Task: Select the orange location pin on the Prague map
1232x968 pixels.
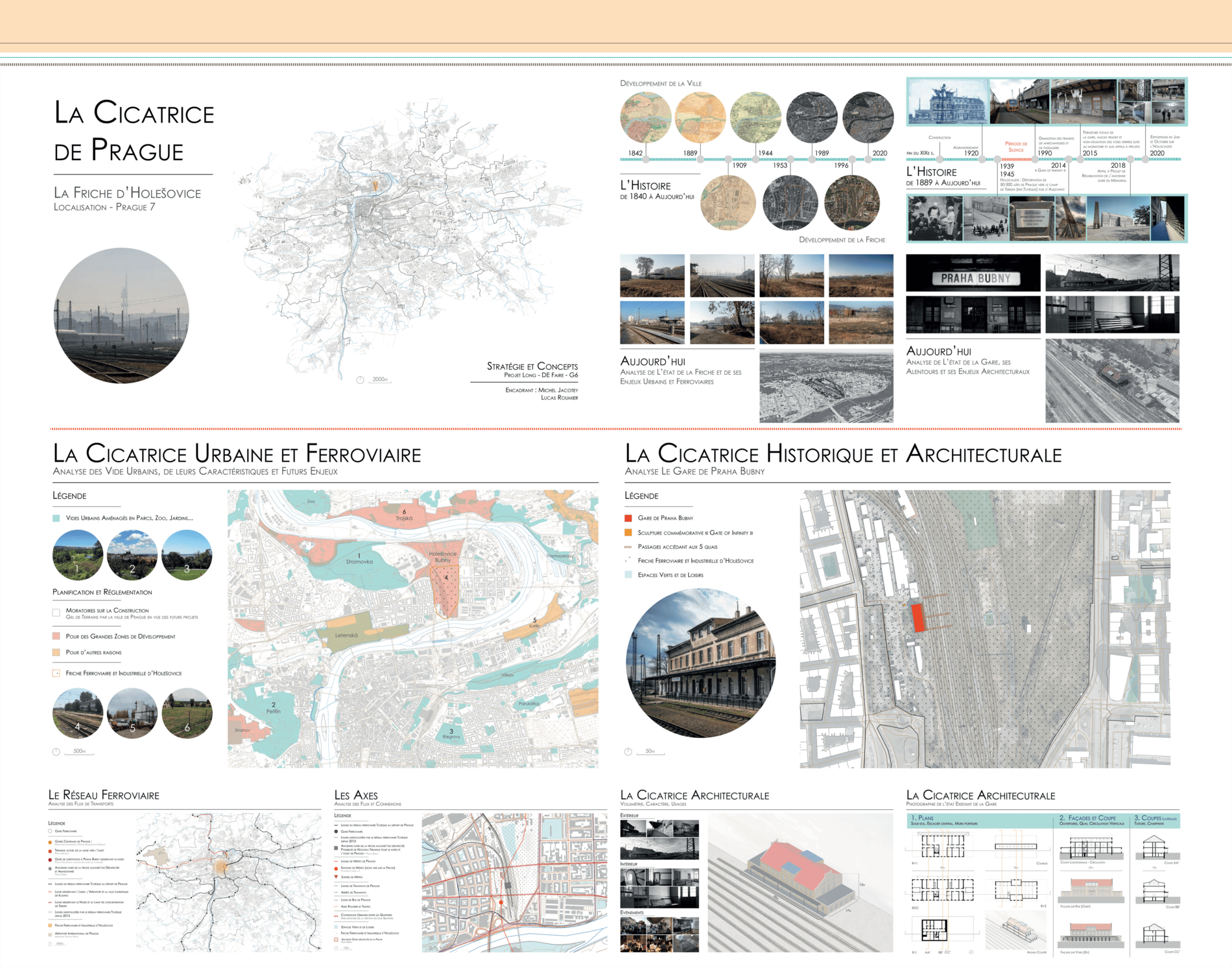Action: (375, 186)
